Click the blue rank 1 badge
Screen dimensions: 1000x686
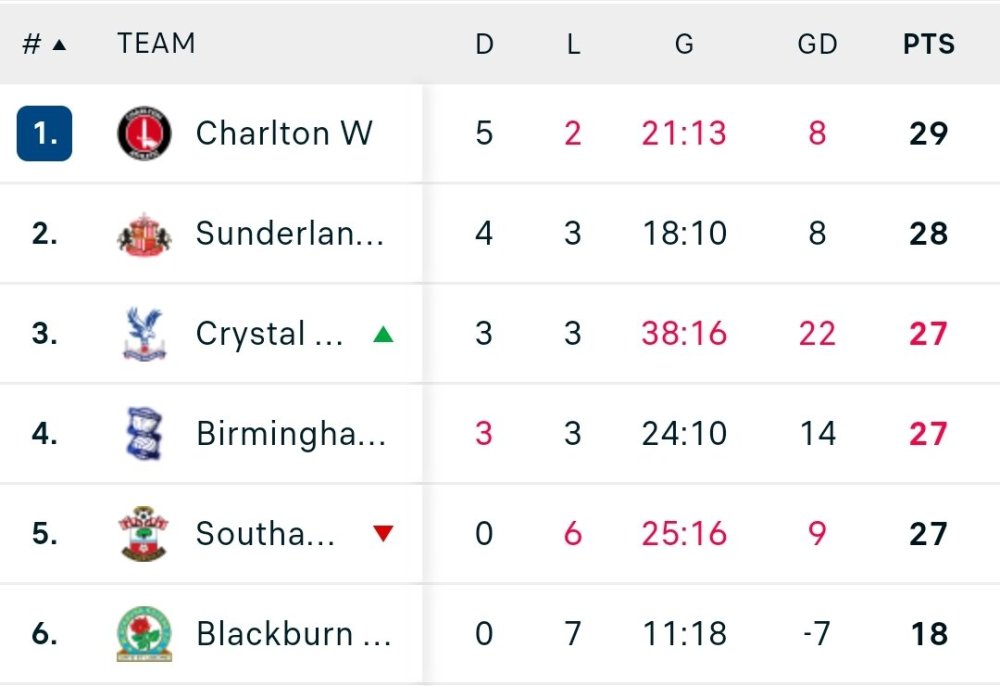[44, 134]
